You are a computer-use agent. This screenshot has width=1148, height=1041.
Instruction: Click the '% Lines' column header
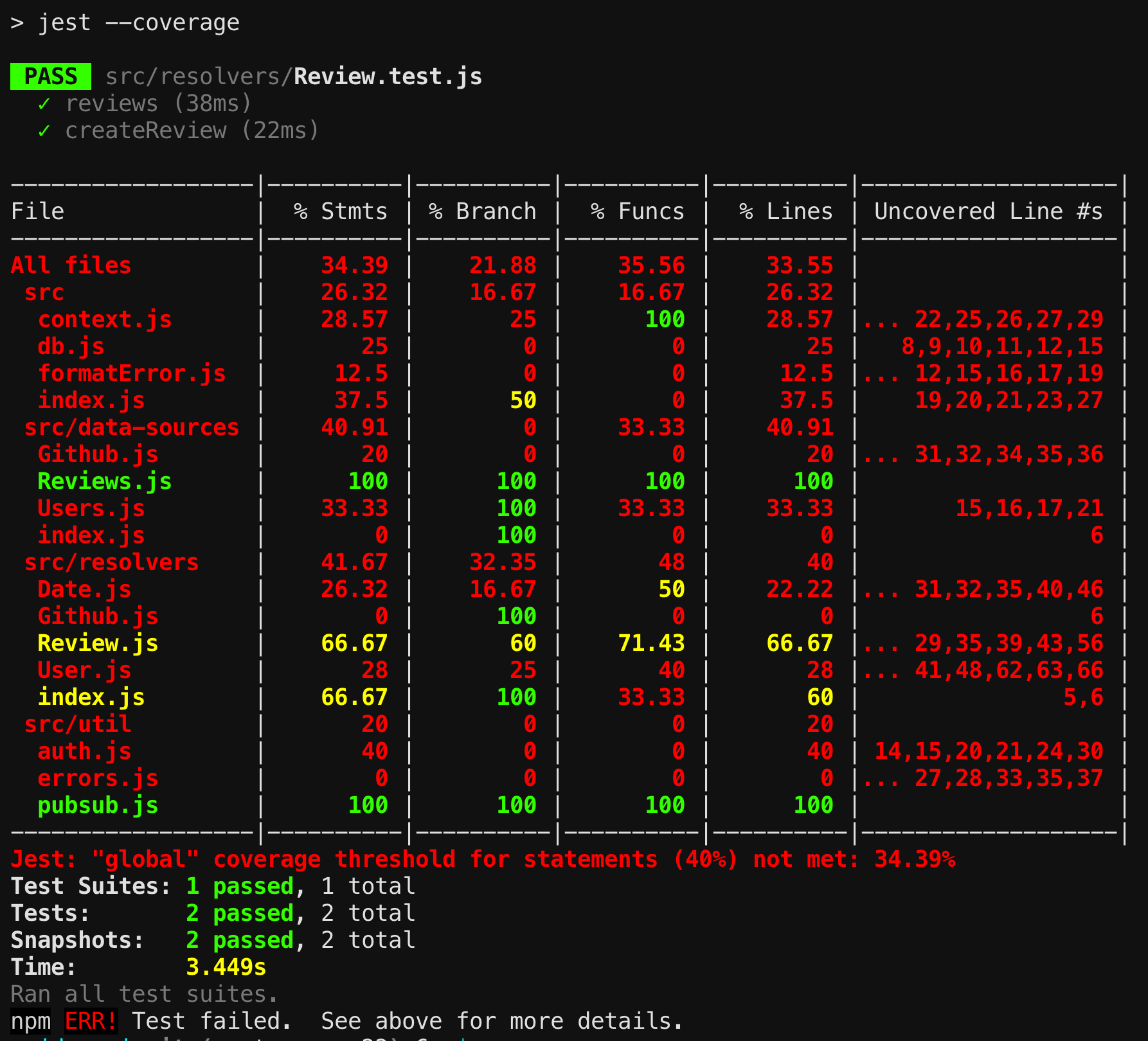(786, 211)
